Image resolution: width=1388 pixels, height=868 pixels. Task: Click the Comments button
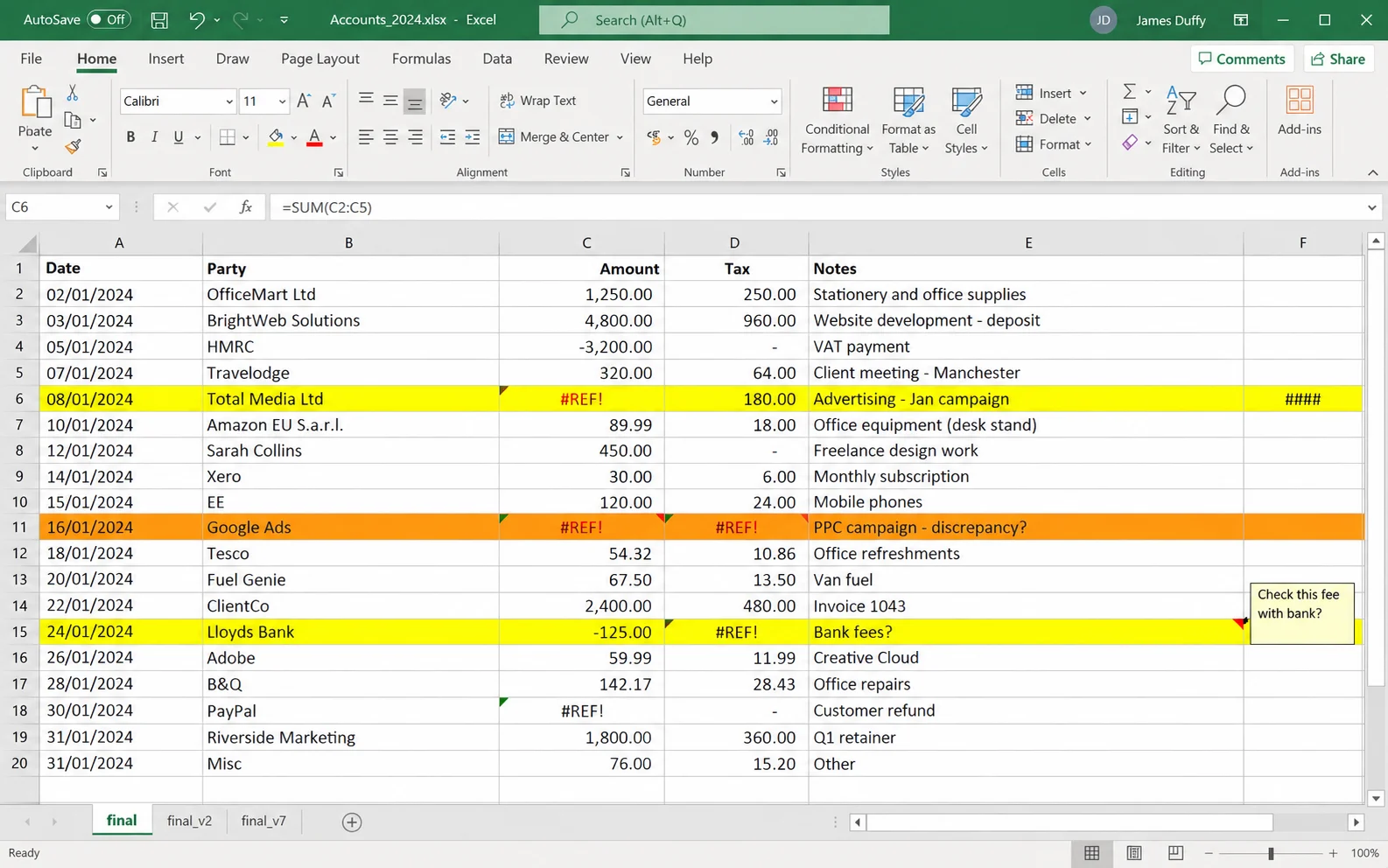coord(1242,59)
